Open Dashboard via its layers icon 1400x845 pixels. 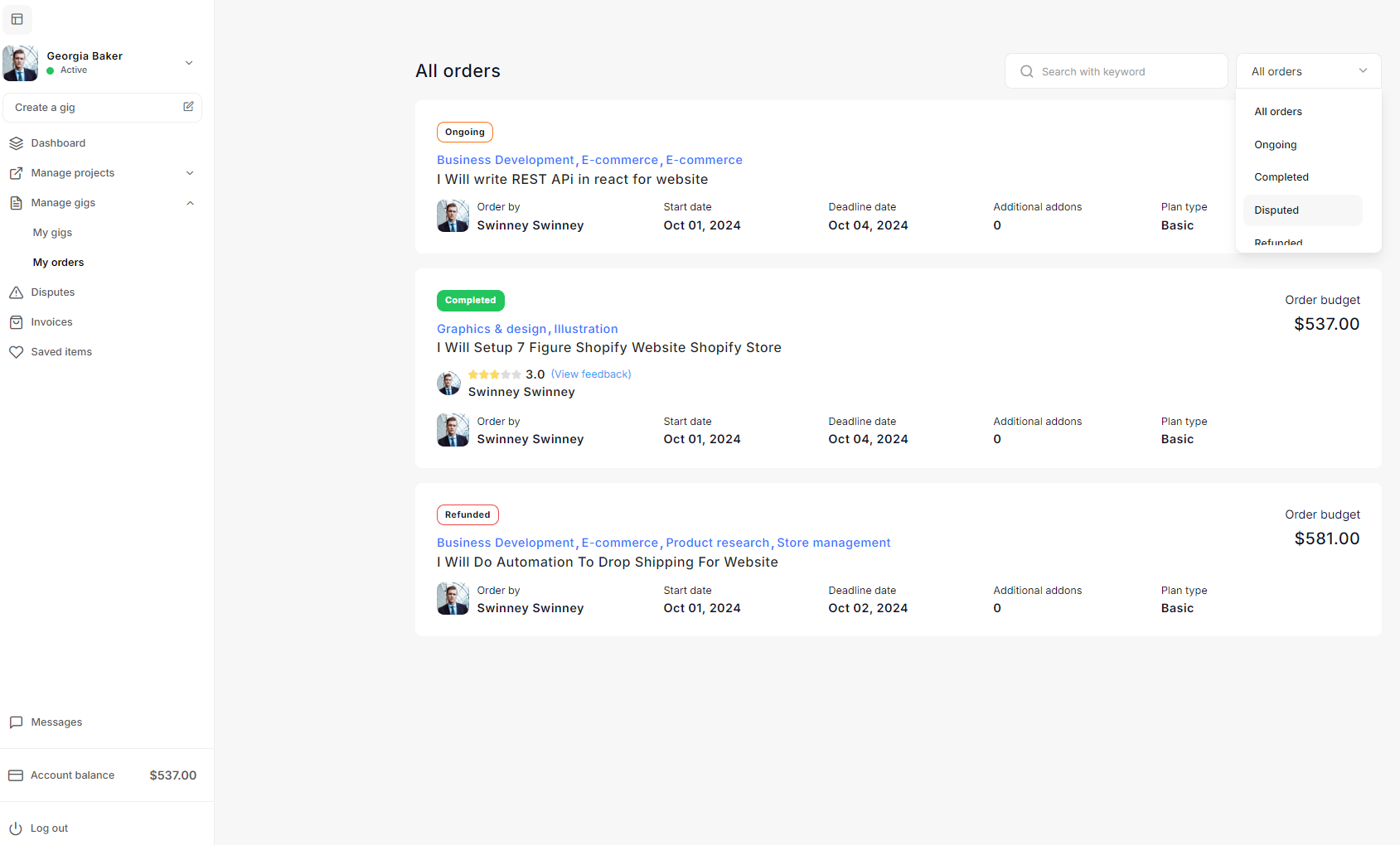(16, 143)
